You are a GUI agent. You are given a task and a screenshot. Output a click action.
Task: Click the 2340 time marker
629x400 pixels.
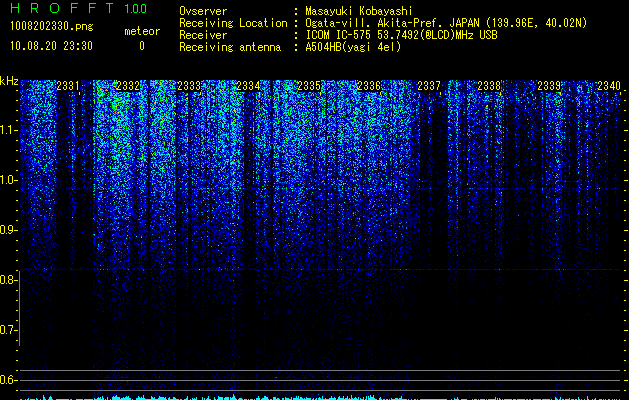point(609,86)
